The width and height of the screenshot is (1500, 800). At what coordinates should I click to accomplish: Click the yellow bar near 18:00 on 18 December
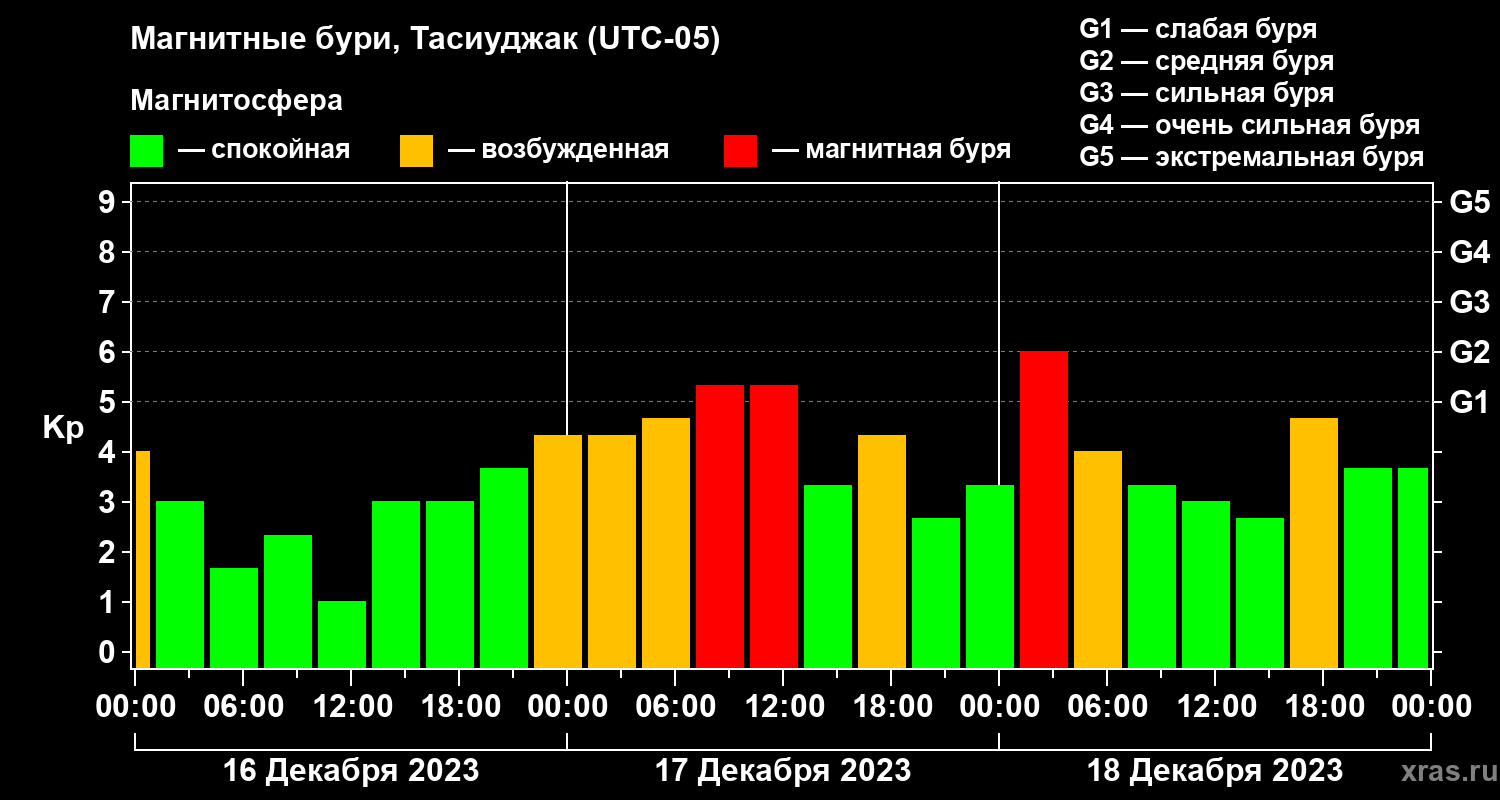click(x=1314, y=543)
